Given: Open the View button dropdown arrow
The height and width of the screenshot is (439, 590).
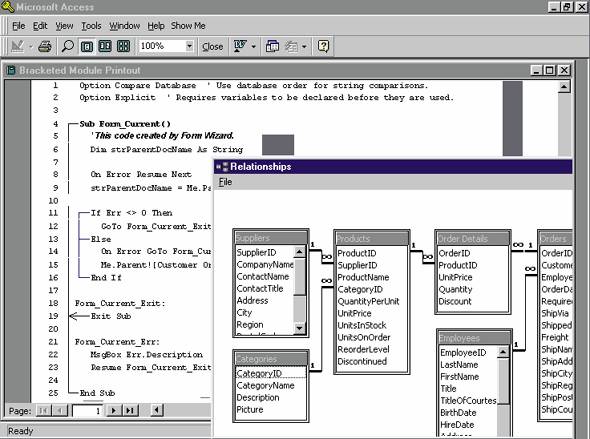Looking at the screenshot, I should [x=31, y=47].
